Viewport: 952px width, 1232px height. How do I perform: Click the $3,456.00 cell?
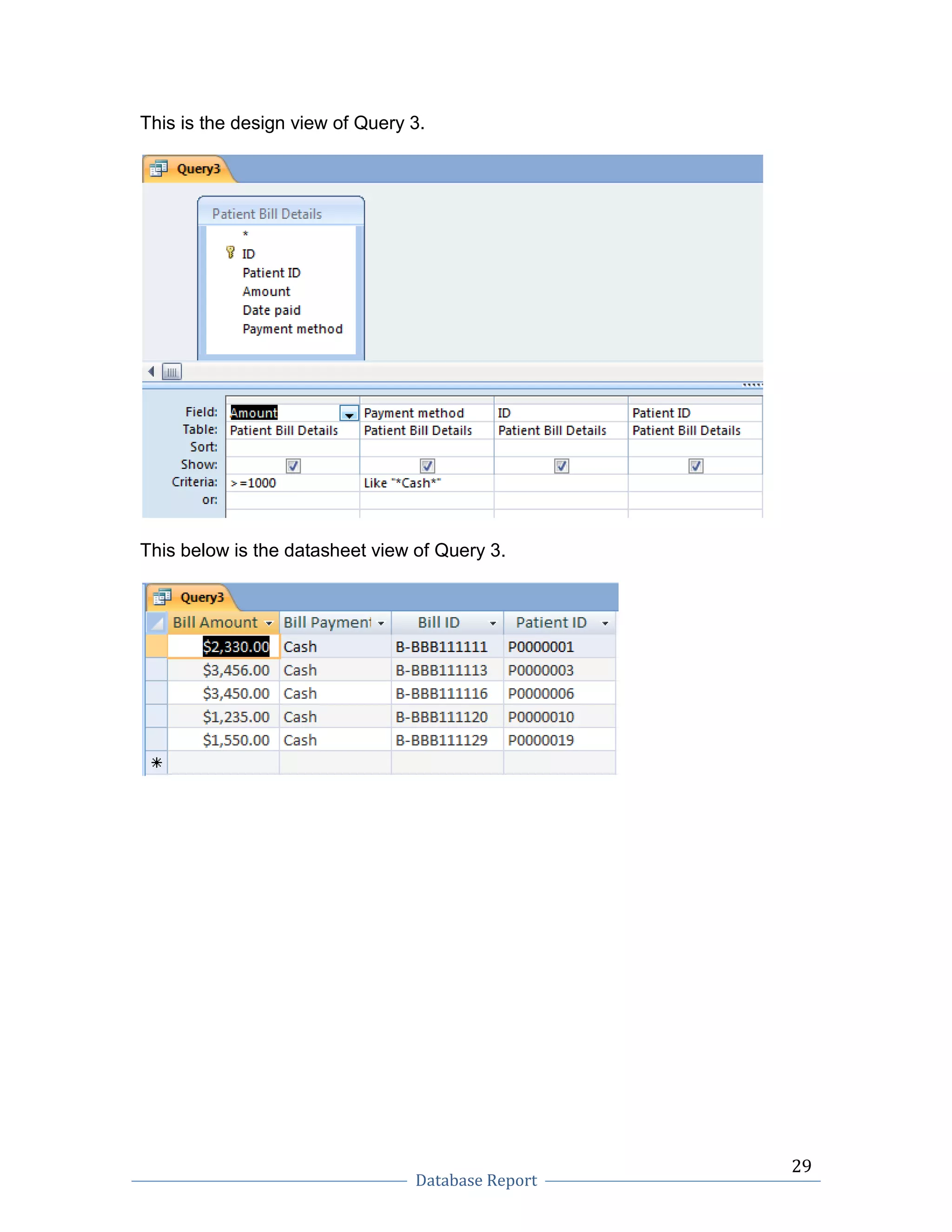223,670
